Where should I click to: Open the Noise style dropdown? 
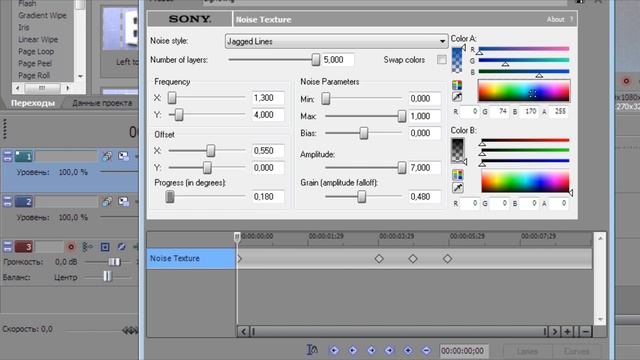pos(336,41)
